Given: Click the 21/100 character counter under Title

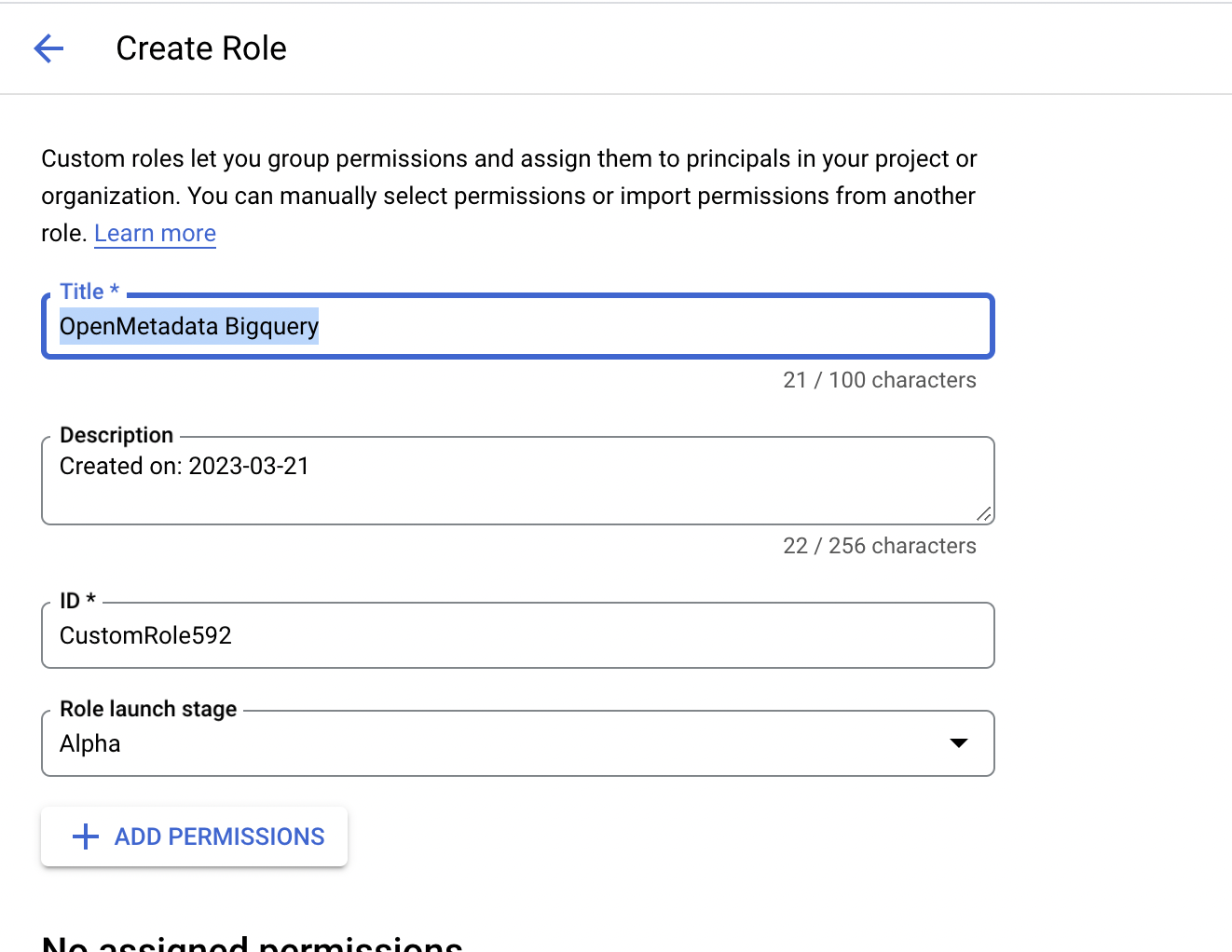Looking at the screenshot, I should coord(879,380).
